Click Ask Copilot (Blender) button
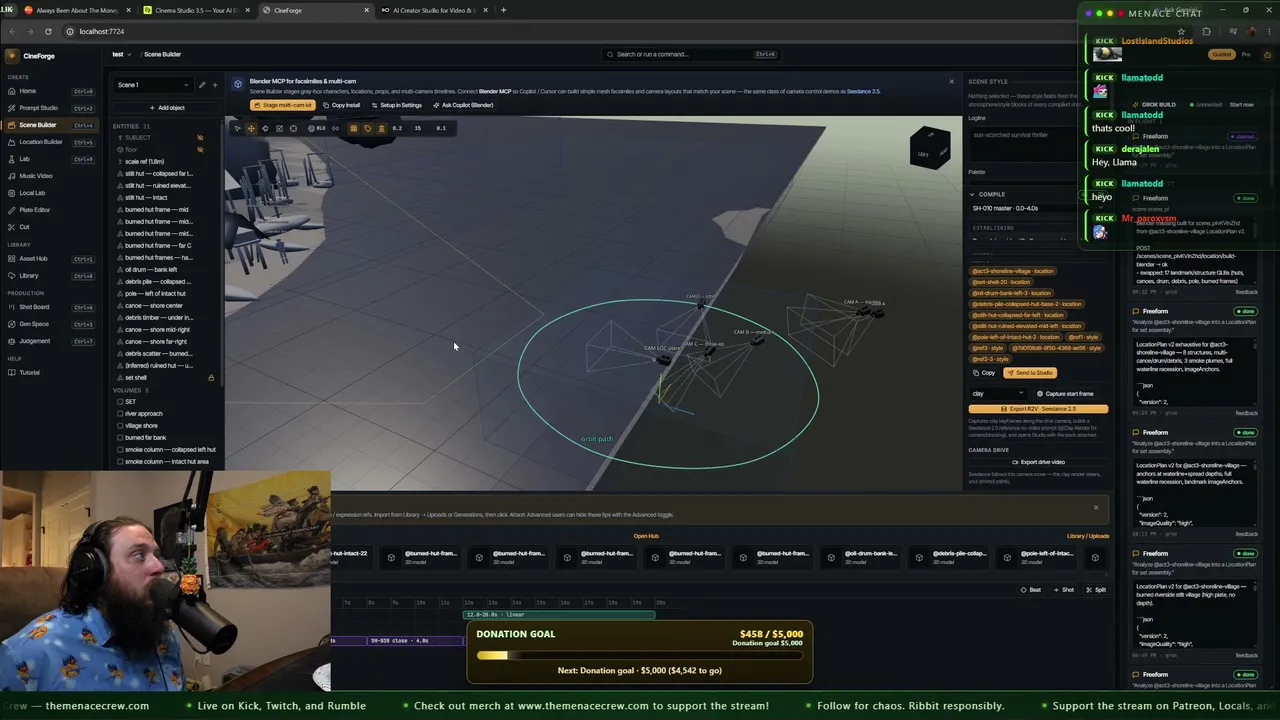 [x=463, y=105]
